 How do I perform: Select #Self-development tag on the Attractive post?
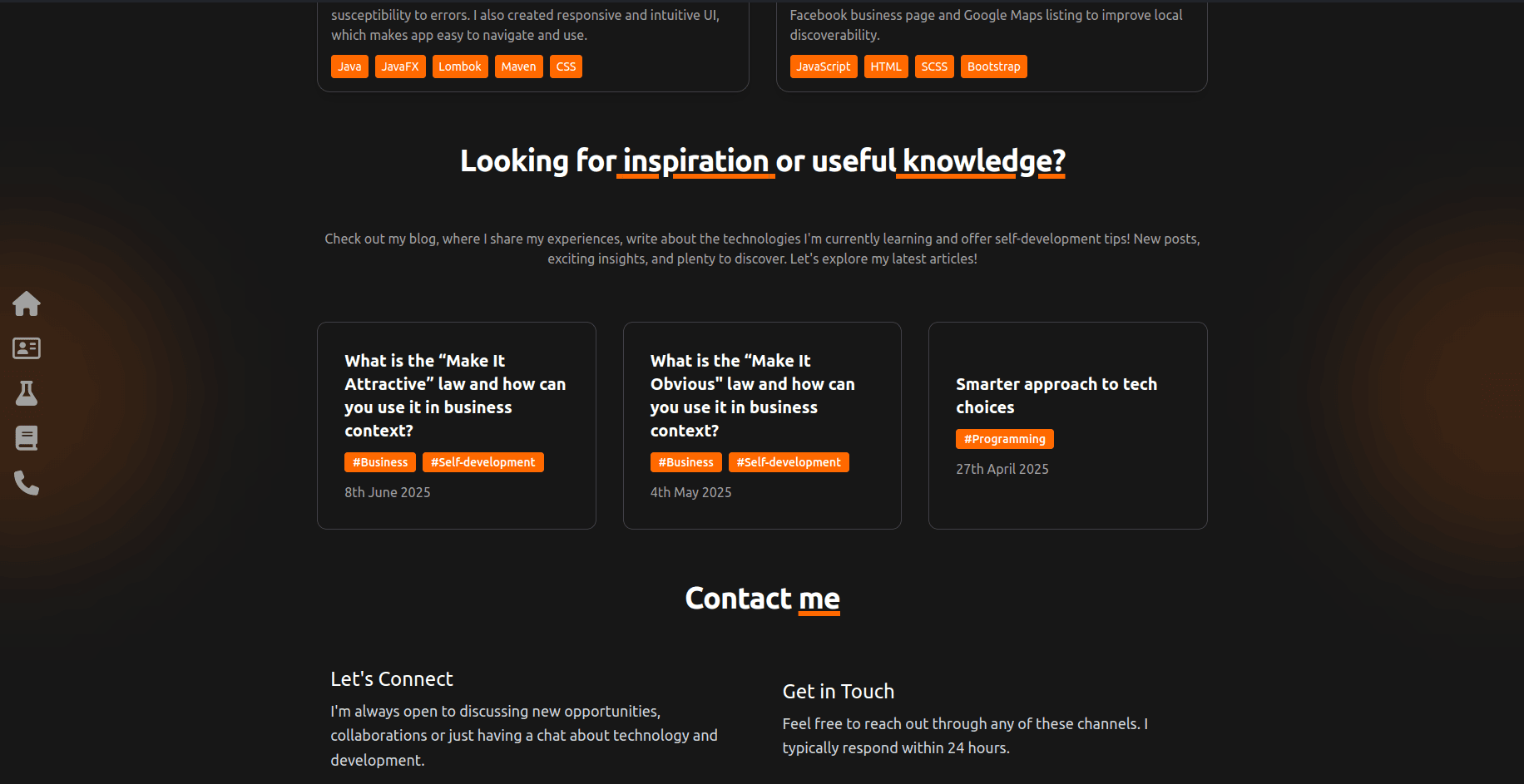click(x=483, y=462)
